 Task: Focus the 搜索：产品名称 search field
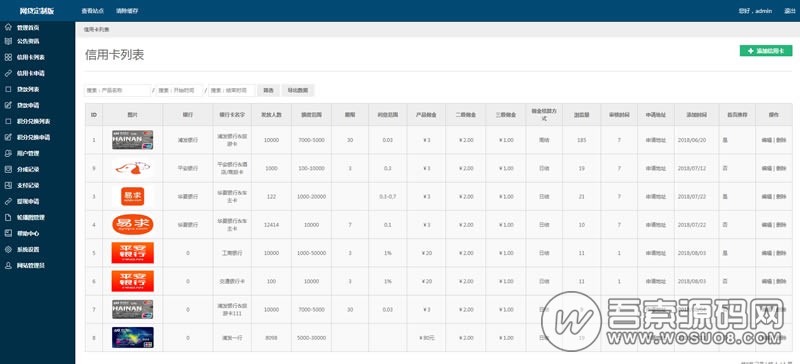(117, 90)
